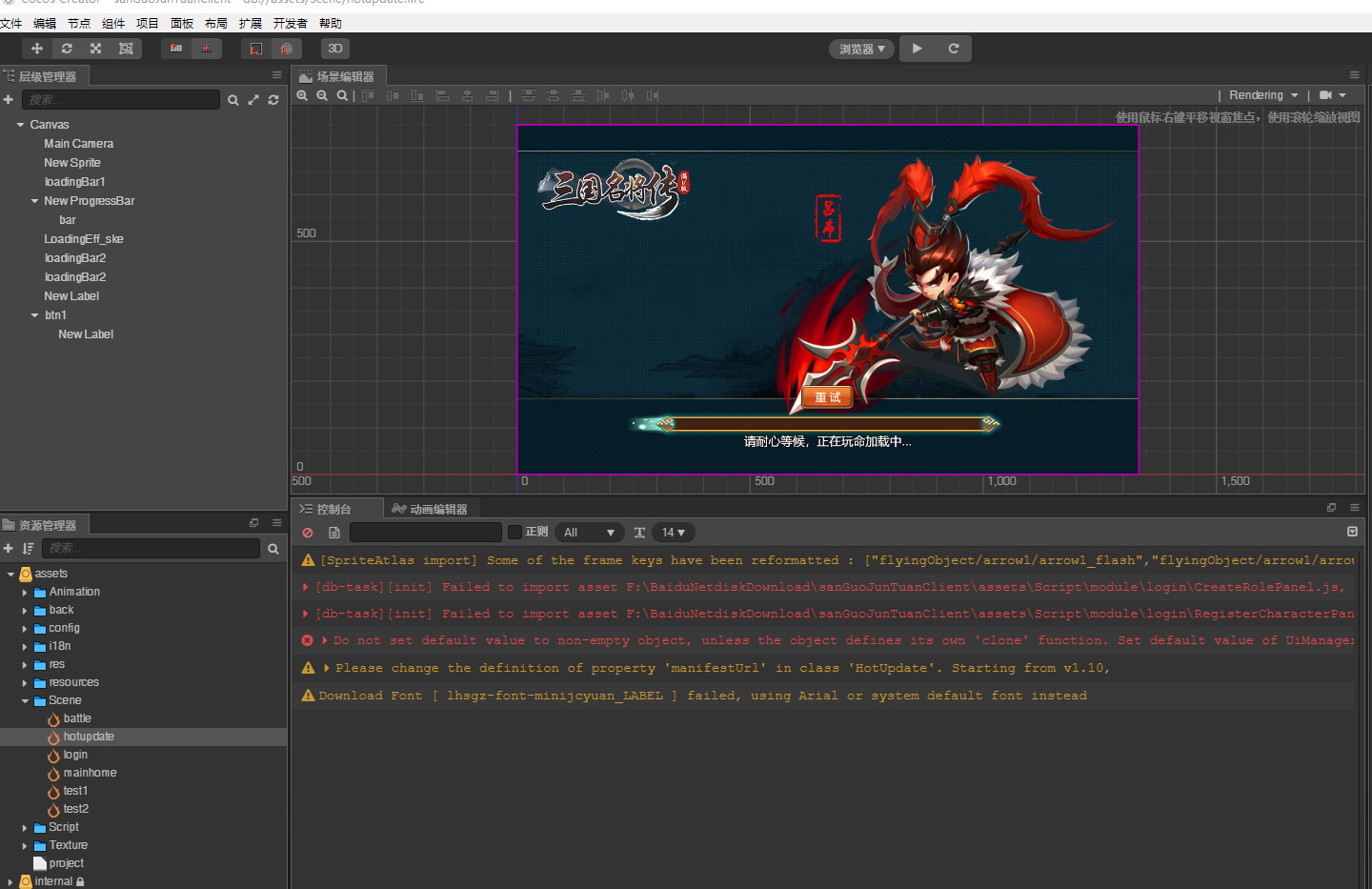Refresh the hierarchy panel
Viewport: 1372px width, 889px height.
[x=273, y=100]
